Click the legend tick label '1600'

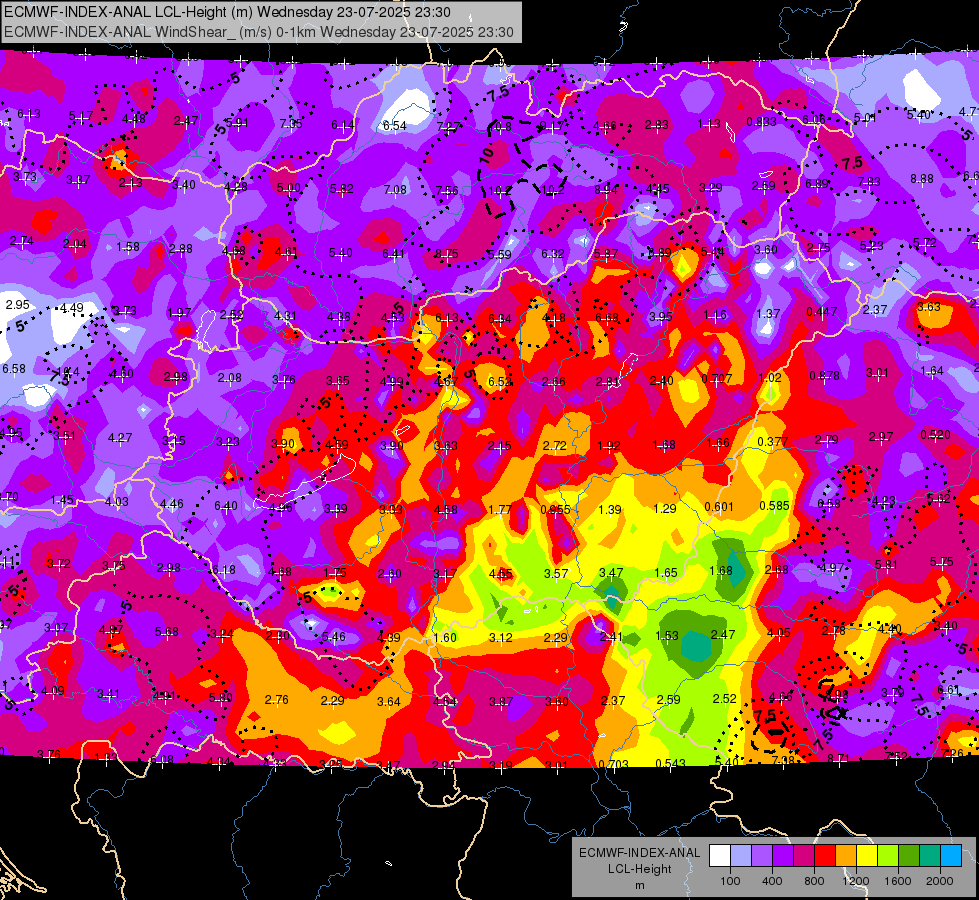898,881
